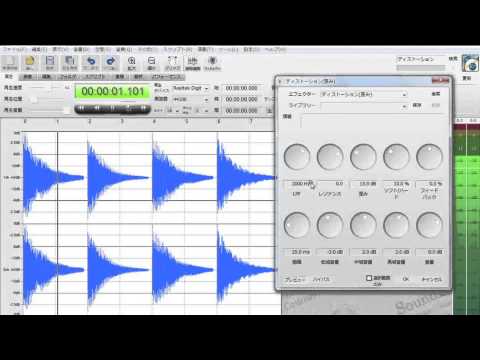This screenshot has height=360, width=480.
Task: Click the playback position slider handle
Action: [33, 99]
